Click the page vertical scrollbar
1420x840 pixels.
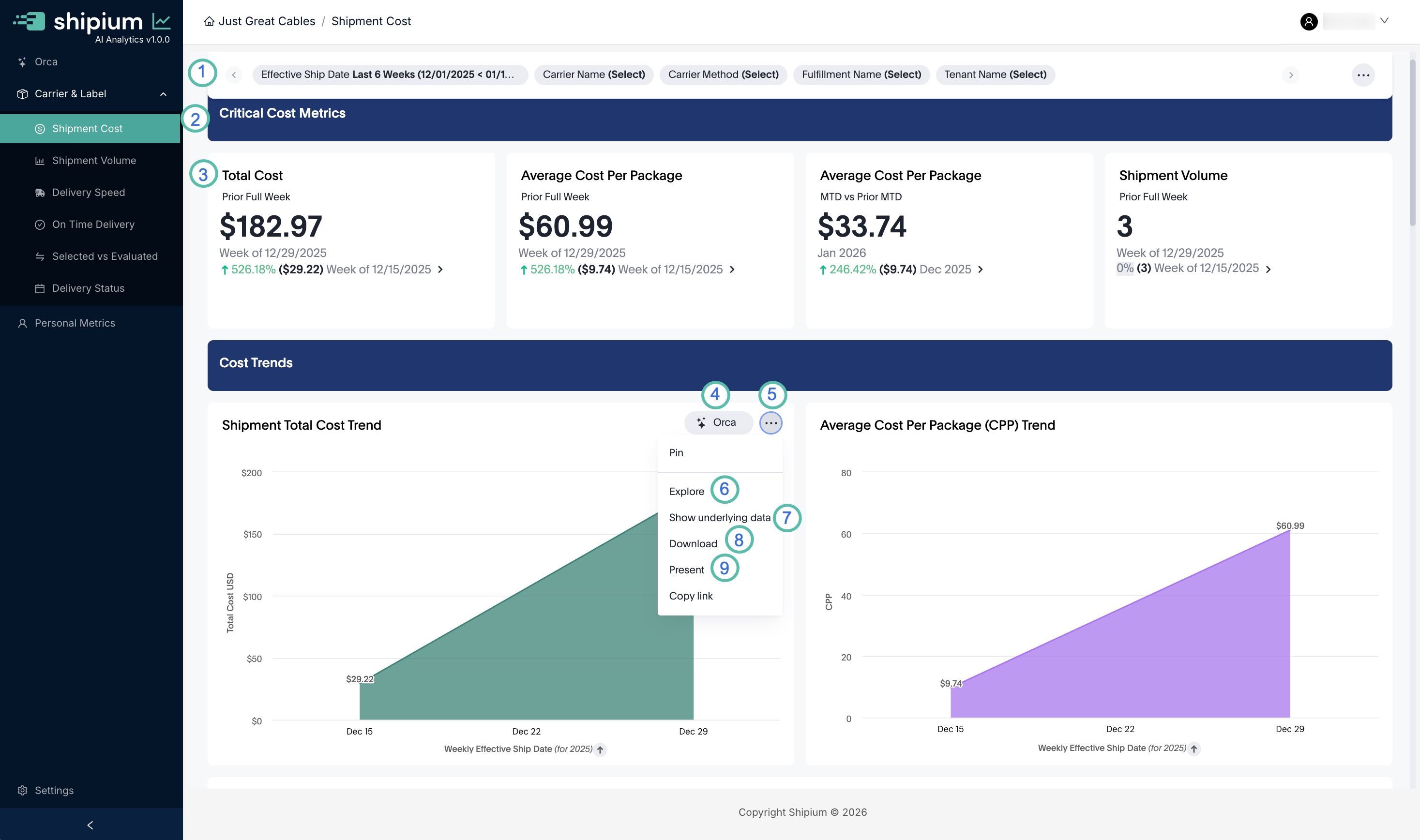pos(1412,141)
